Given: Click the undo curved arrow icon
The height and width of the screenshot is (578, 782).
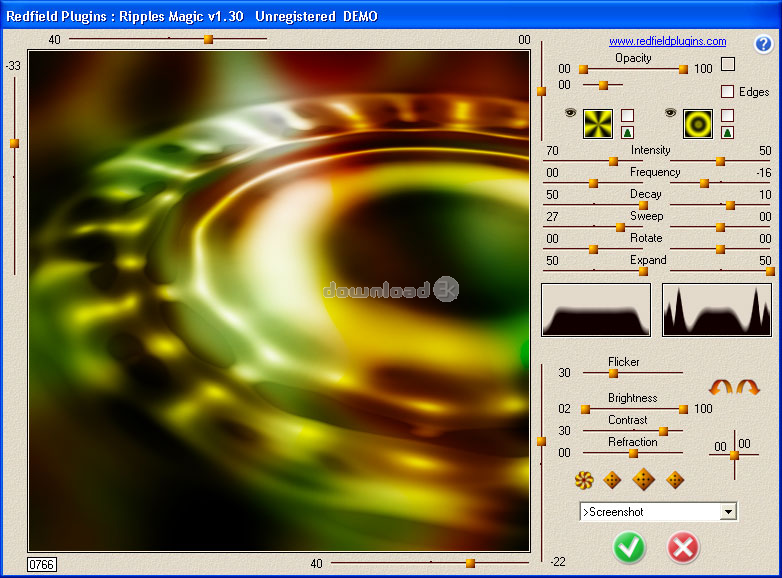Looking at the screenshot, I should click(x=721, y=386).
